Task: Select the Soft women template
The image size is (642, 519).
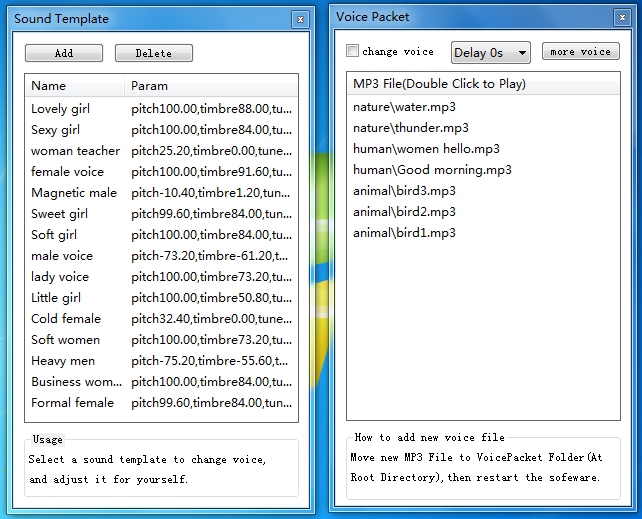Action: coord(161,340)
